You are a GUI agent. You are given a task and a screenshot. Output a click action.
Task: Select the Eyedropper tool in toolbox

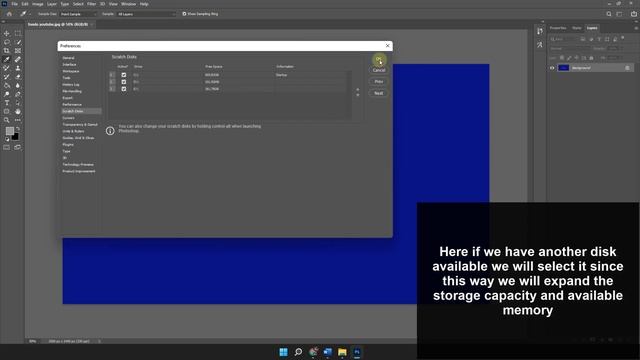pyautogui.click(x=7, y=59)
